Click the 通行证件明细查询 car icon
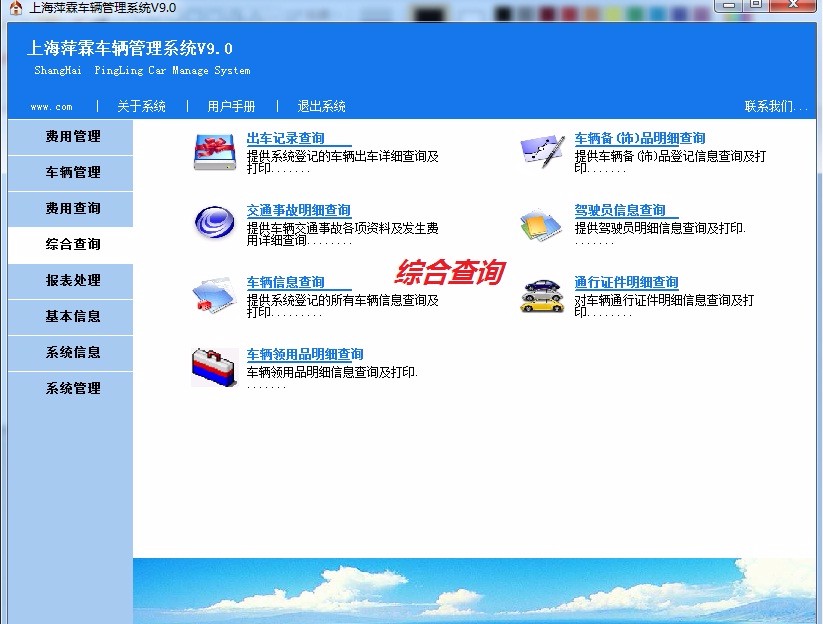 tap(541, 295)
